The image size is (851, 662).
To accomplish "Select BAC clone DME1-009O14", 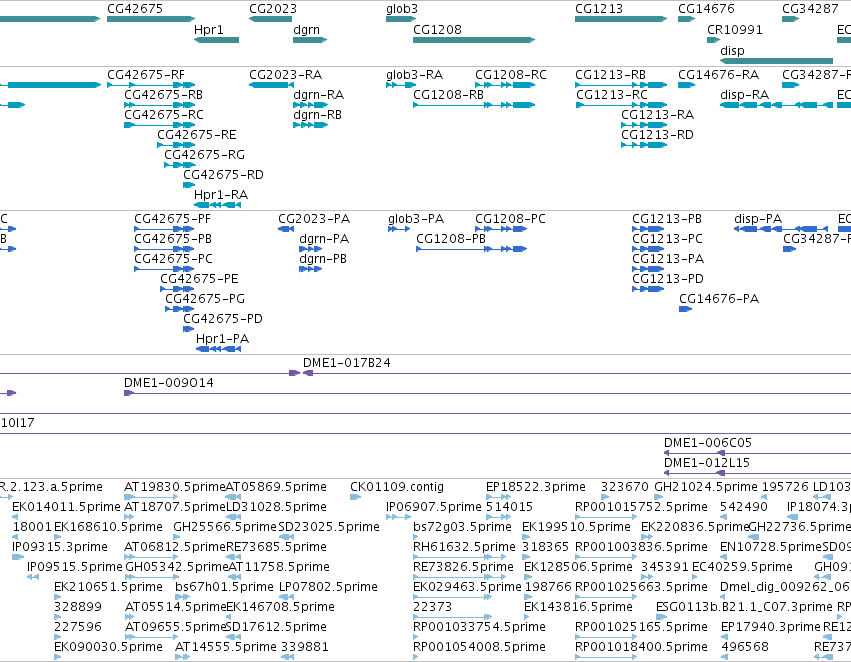I will 169,383.
